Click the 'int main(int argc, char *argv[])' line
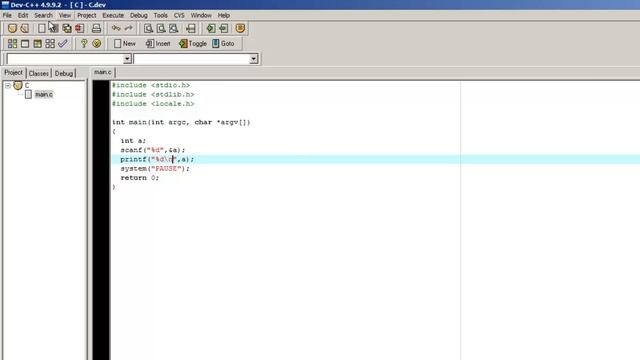 click(x=181, y=122)
